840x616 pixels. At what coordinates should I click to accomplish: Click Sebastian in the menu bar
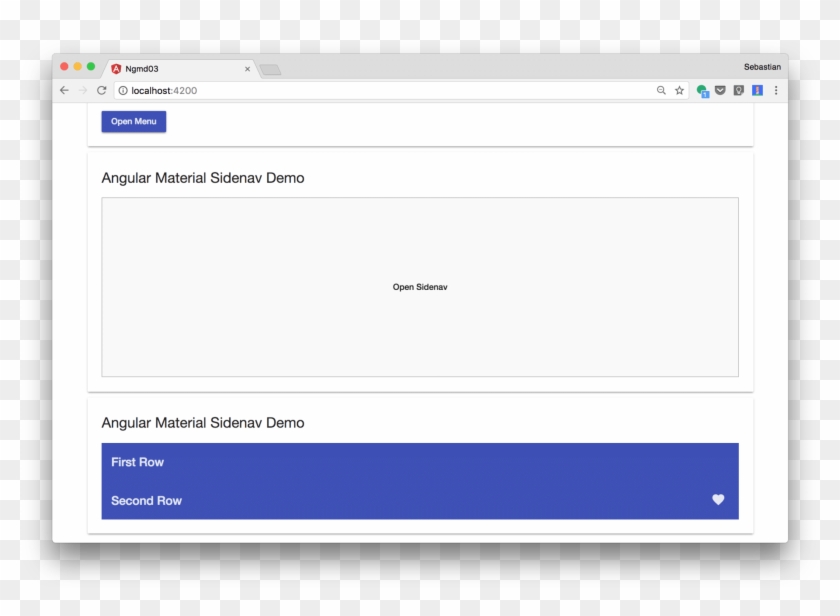click(763, 66)
